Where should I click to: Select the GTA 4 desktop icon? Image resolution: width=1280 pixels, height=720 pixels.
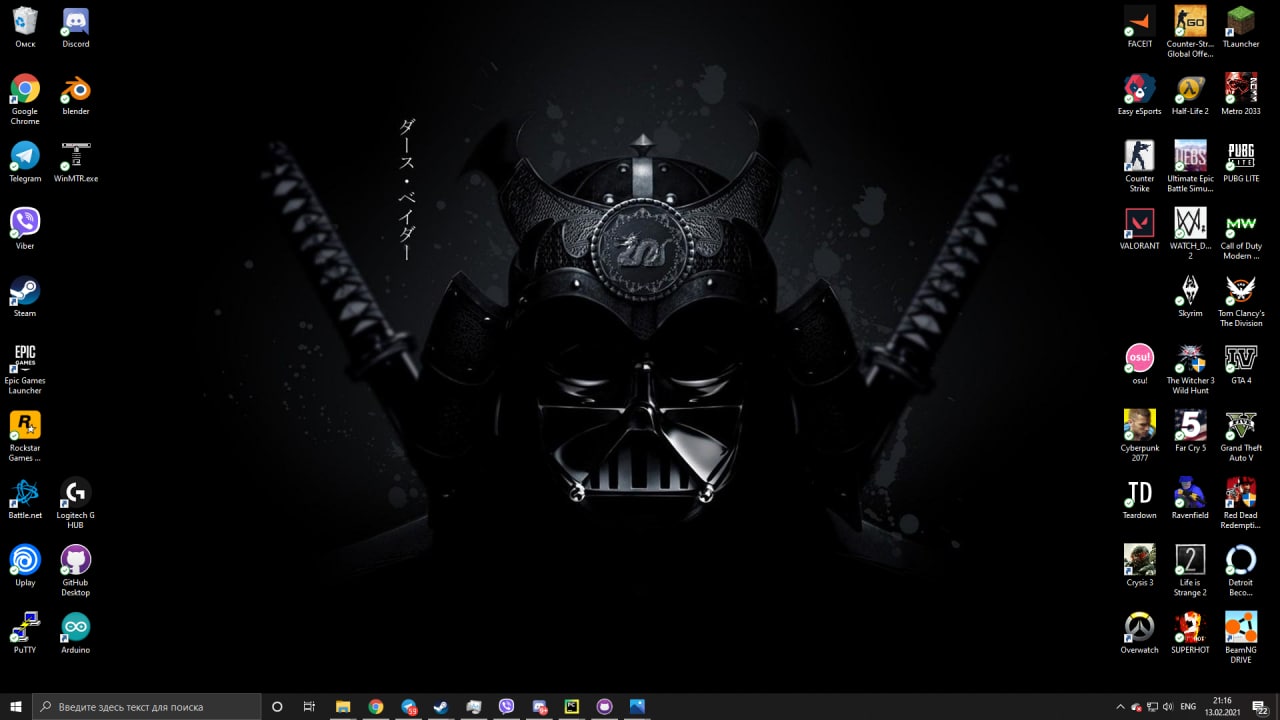point(1241,363)
